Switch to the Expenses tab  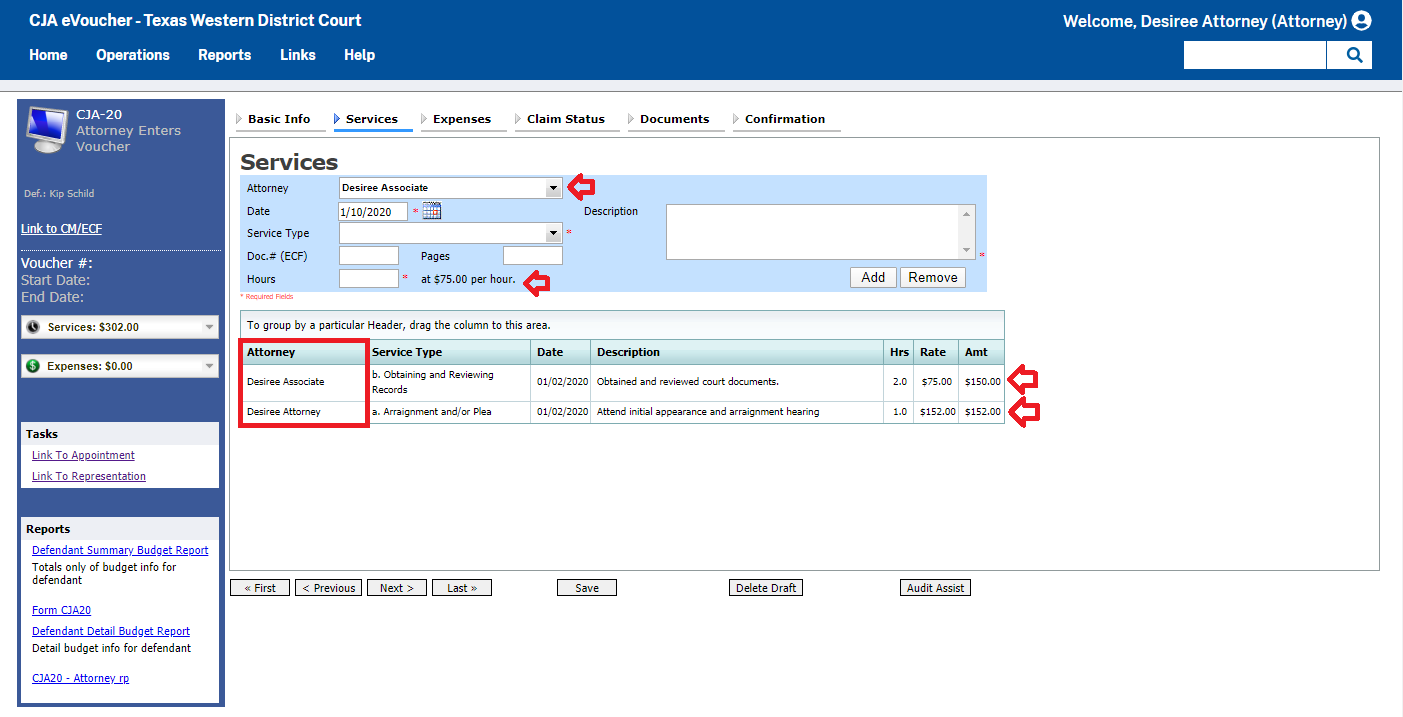click(461, 119)
